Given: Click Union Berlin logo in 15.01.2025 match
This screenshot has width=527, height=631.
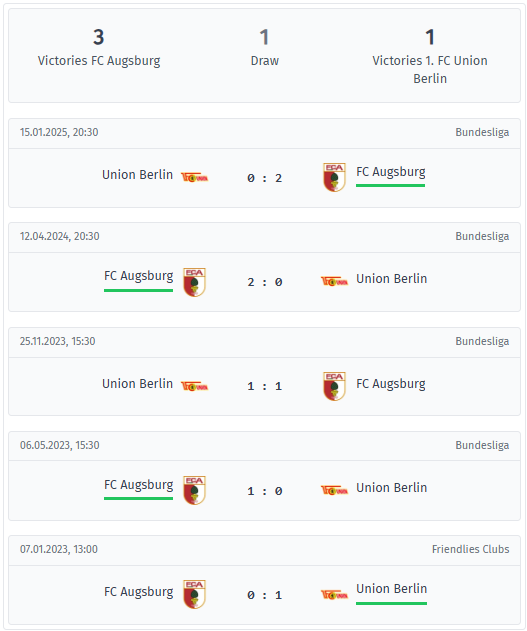Looking at the screenshot, I should pos(194,177).
